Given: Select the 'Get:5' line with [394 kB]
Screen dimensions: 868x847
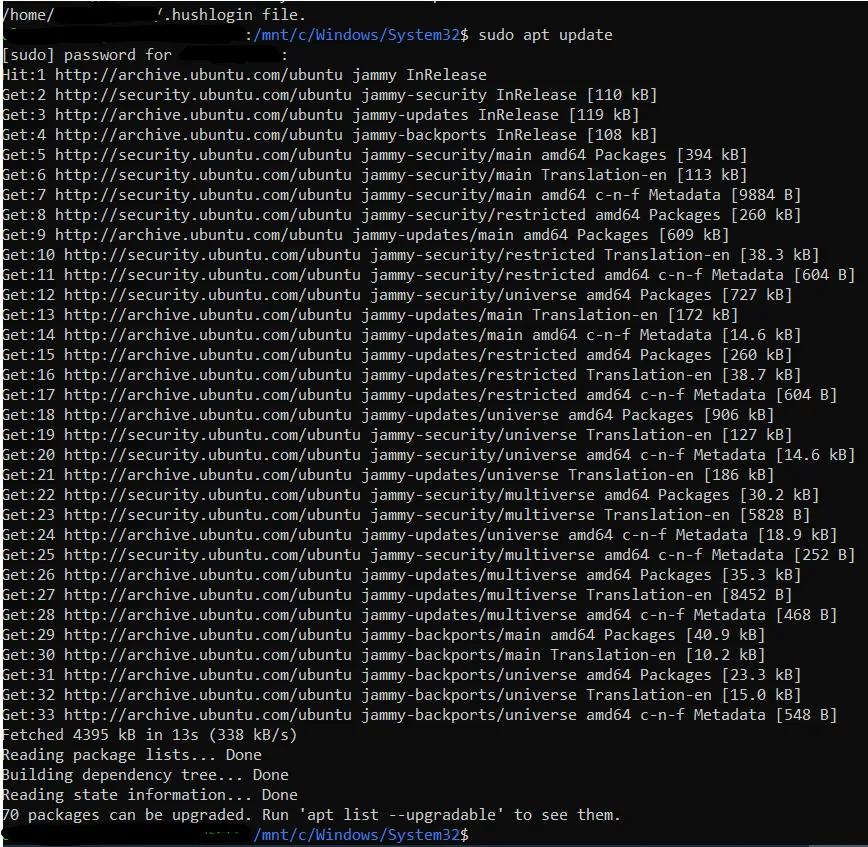Looking at the screenshot, I should coord(375,154).
